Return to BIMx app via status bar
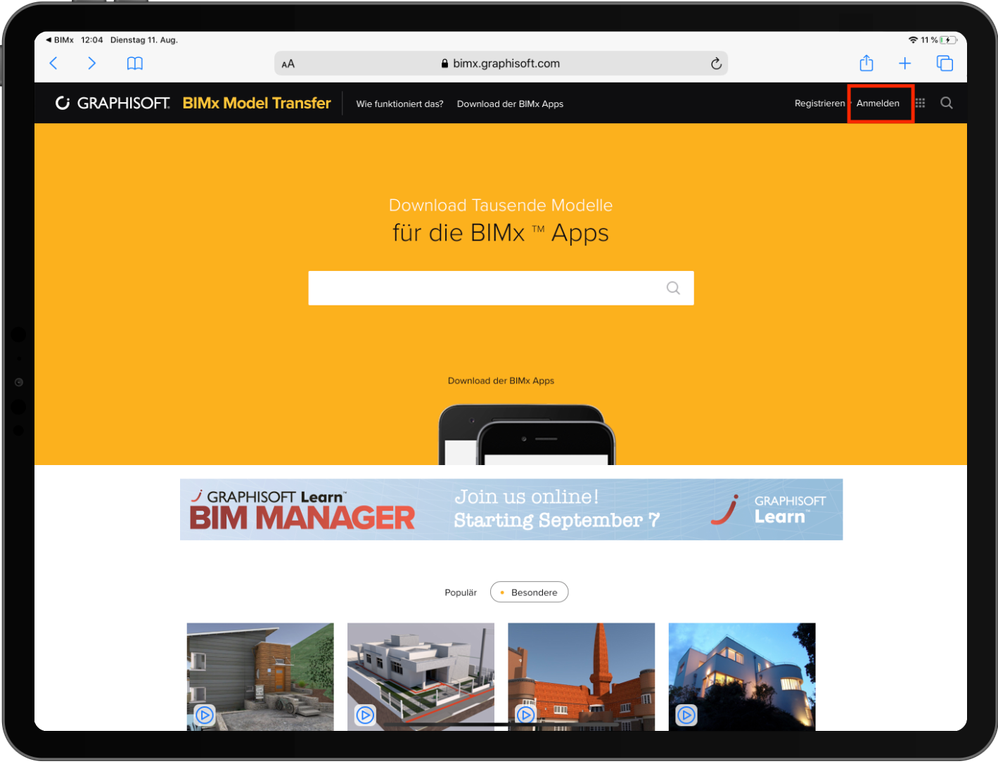The image size is (998, 762). pos(59,39)
